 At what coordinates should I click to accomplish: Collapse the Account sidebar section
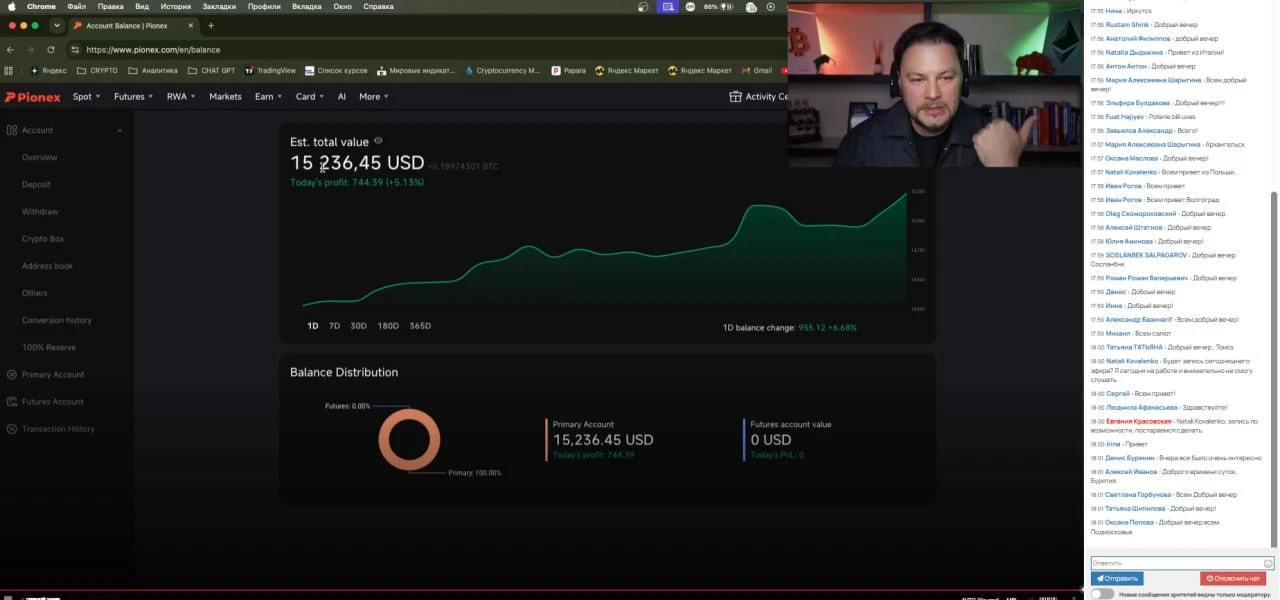[120, 130]
